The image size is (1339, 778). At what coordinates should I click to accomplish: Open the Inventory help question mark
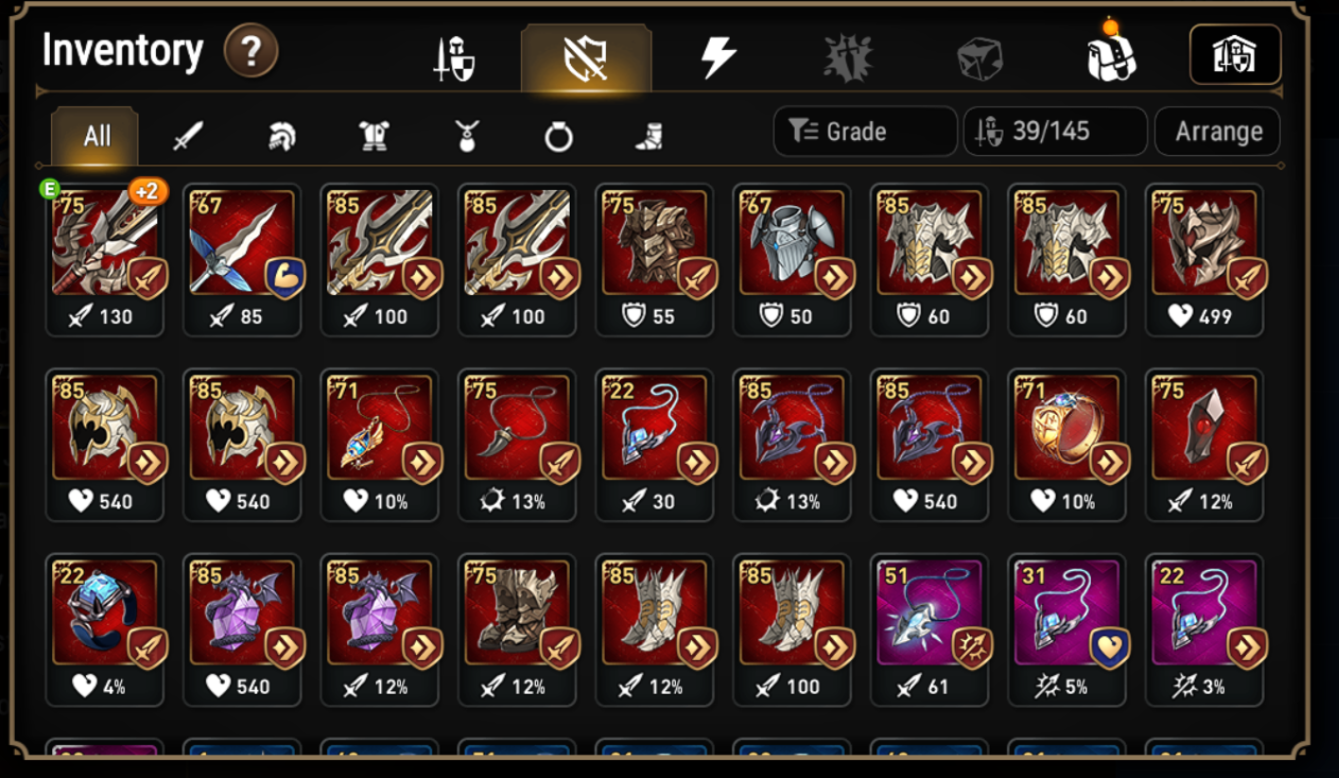(x=250, y=52)
